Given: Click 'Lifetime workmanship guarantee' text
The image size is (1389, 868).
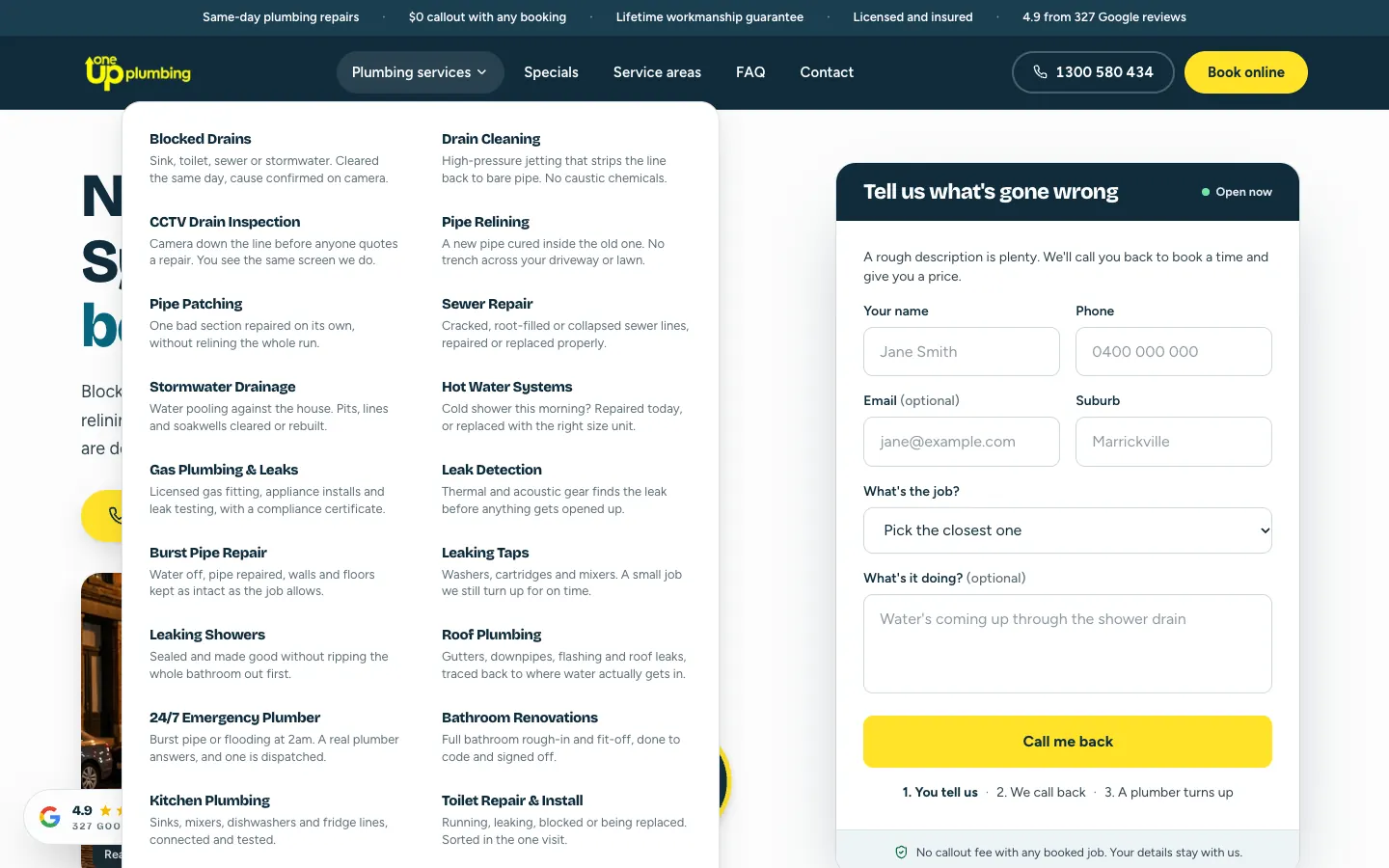Looking at the screenshot, I should 710,17.
